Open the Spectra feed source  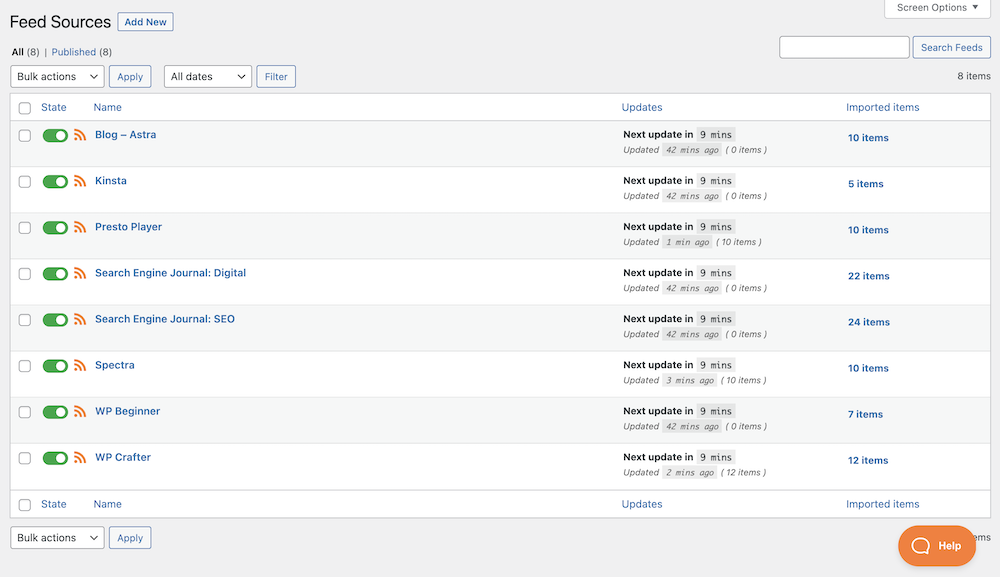click(x=115, y=365)
